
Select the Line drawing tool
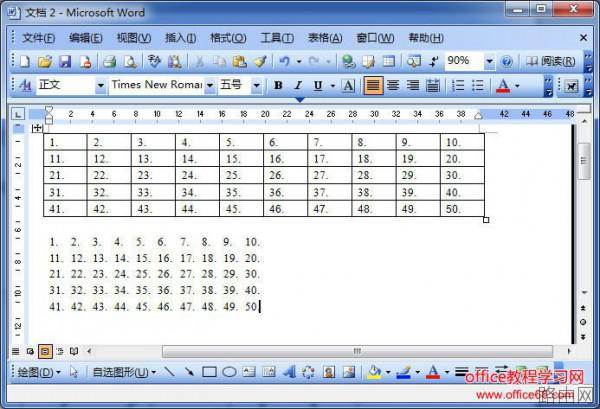(169, 372)
